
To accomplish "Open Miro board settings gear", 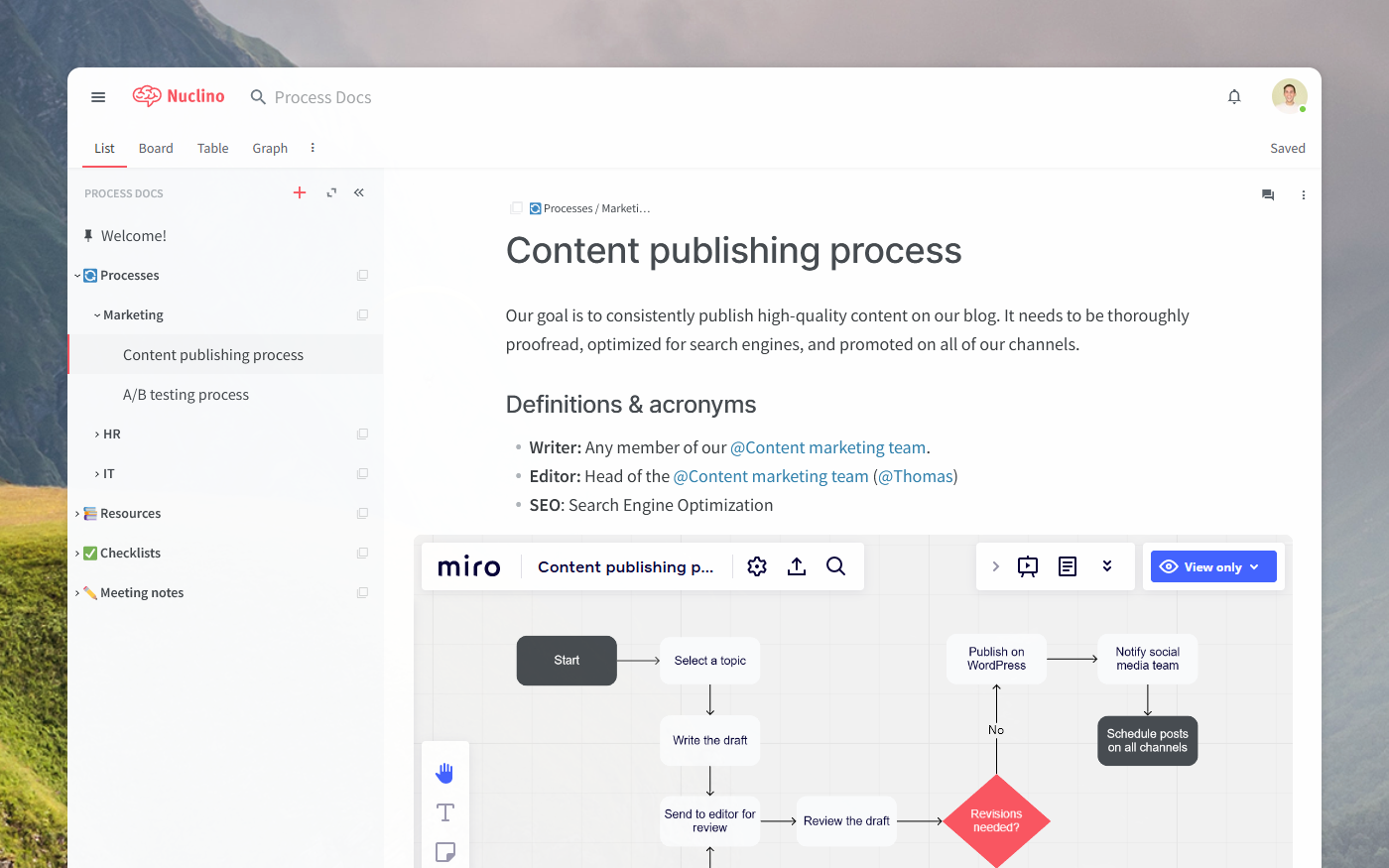I will coord(757,566).
